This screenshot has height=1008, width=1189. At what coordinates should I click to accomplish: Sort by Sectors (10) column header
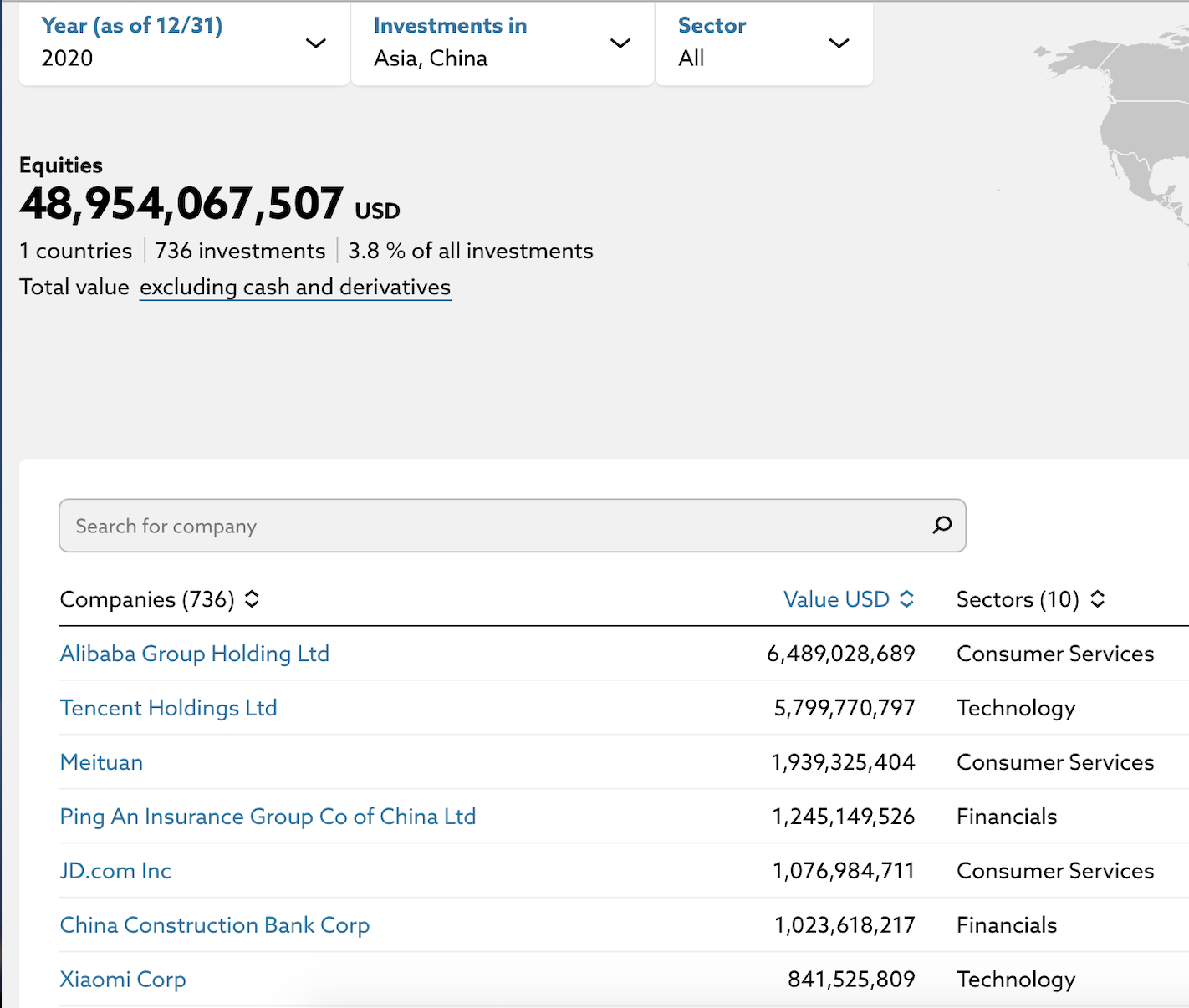pos(1018,599)
